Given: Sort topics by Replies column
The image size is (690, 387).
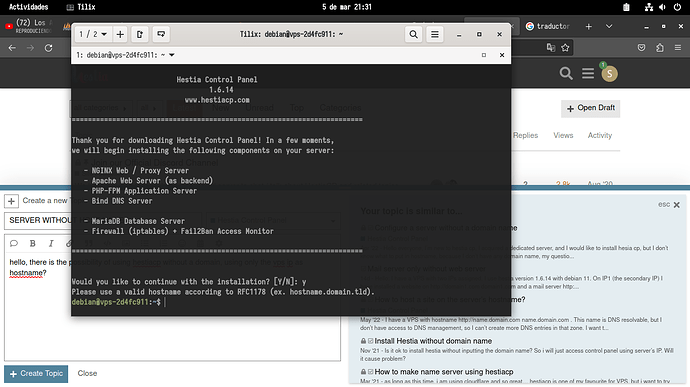Looking at the screenshot, I should [x=525, y=135].
